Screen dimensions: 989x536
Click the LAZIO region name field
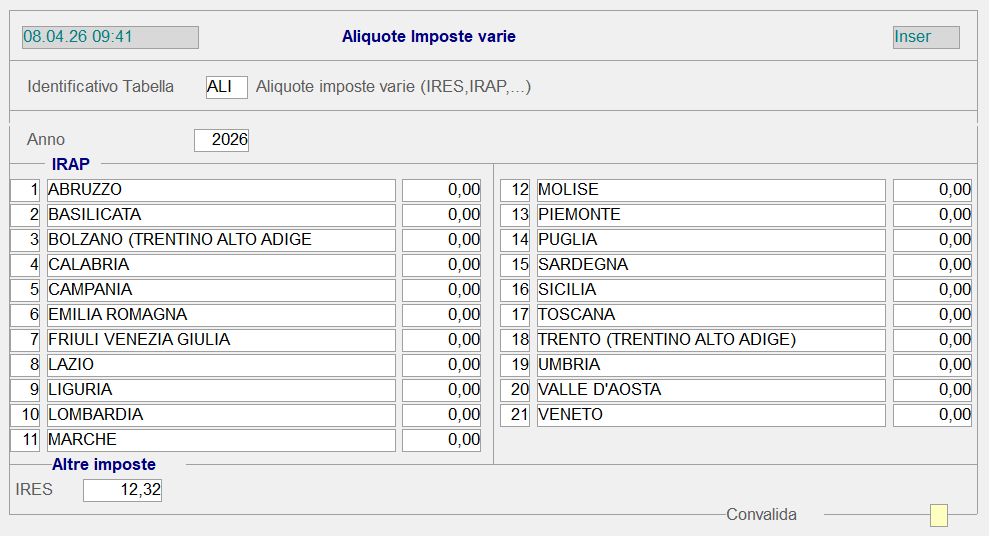click(220, 365)
